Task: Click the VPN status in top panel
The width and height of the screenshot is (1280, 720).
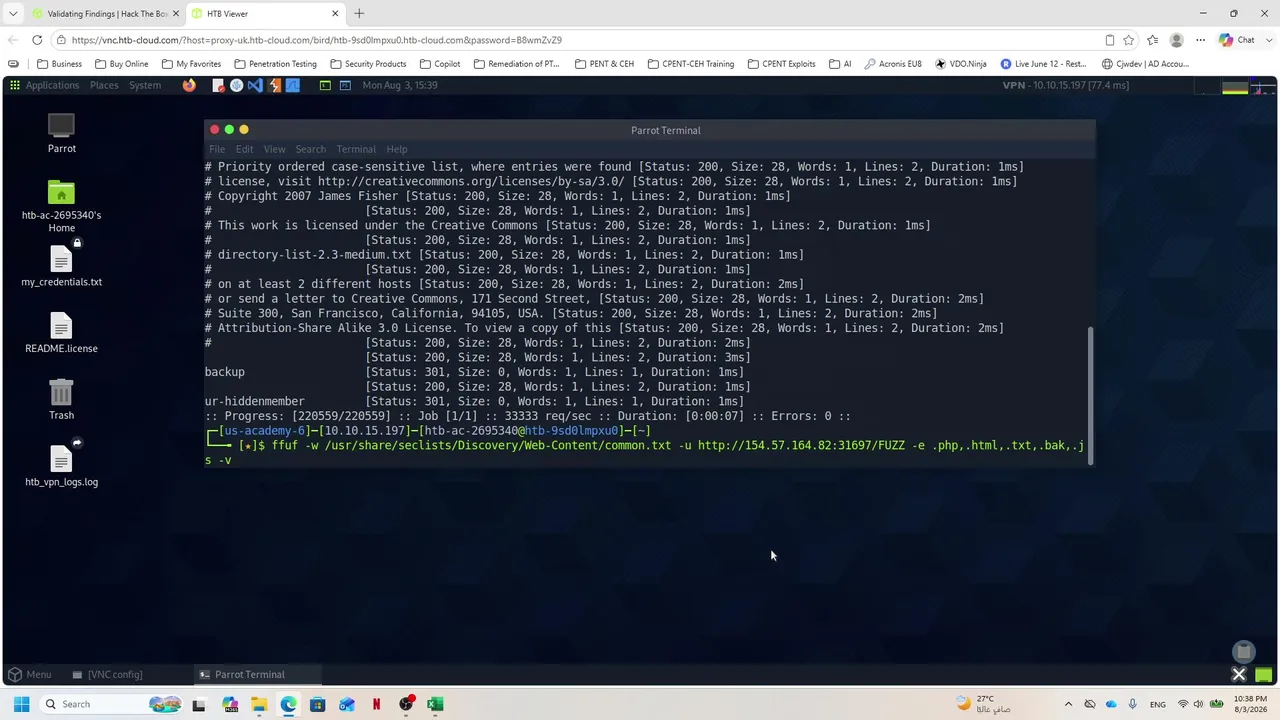Action: (x=1066, y=85)
